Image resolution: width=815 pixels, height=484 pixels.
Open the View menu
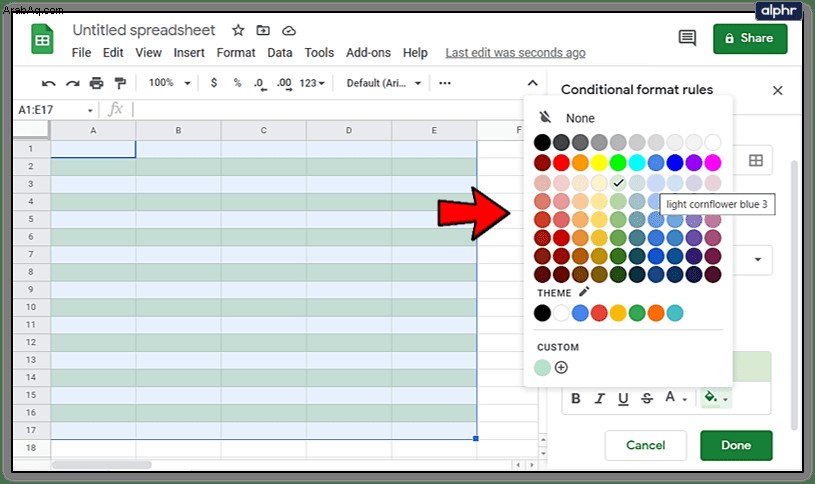[x=148, y=53]
